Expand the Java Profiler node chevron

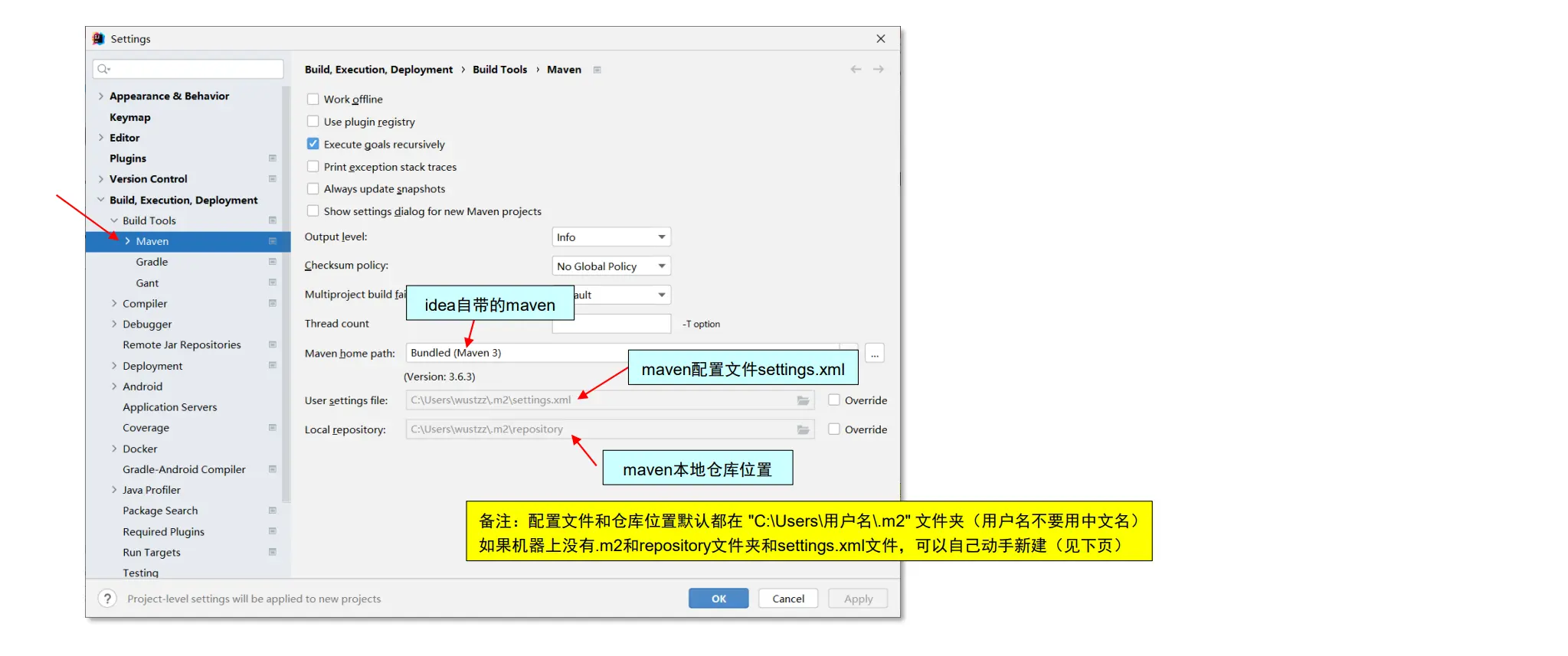click(x=114, y=490)
